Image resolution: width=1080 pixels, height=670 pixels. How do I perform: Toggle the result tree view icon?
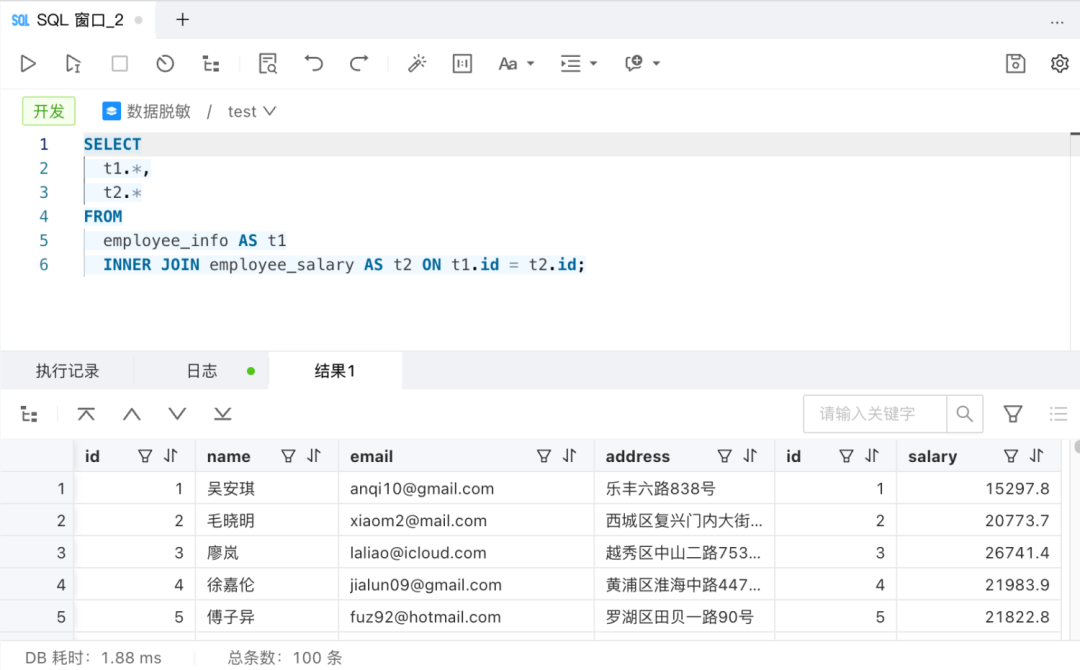(x=29, y=415)
